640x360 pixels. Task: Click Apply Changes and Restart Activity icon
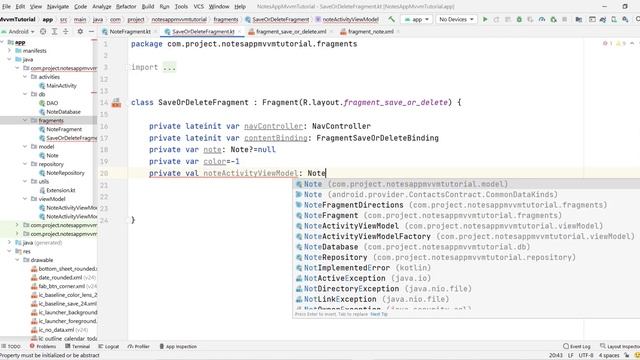[496, 19]
